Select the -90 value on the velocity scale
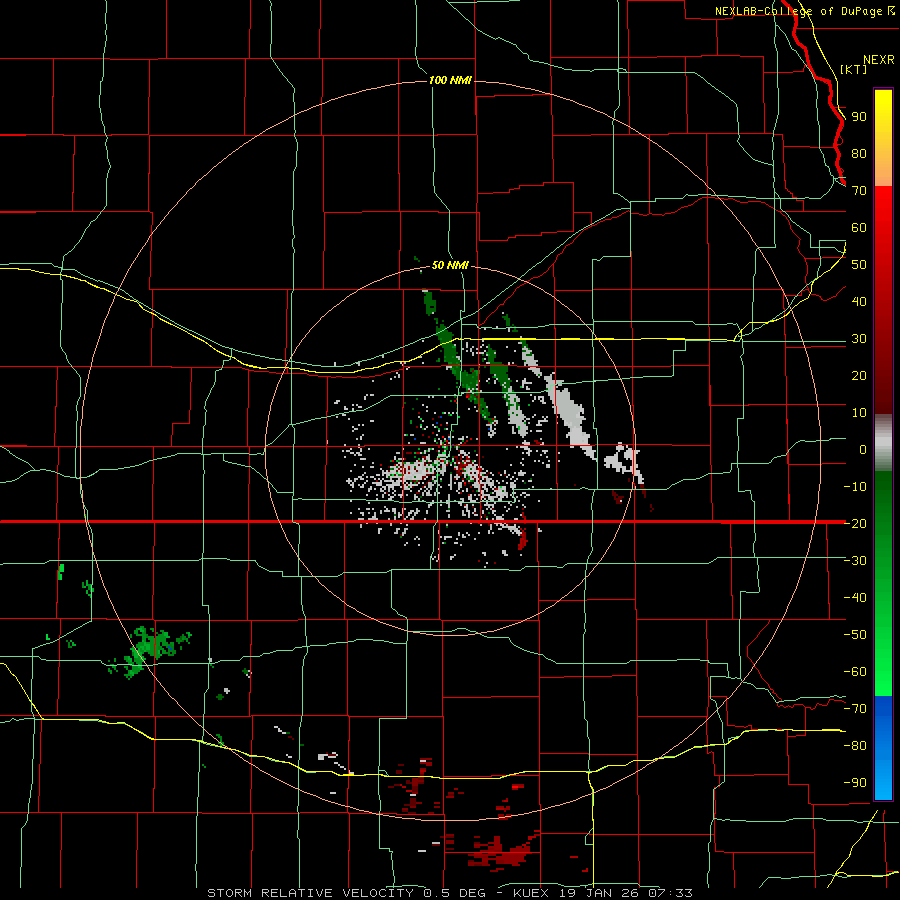The image size is (900, 900). pyautogui.click(x=855, y=783)
